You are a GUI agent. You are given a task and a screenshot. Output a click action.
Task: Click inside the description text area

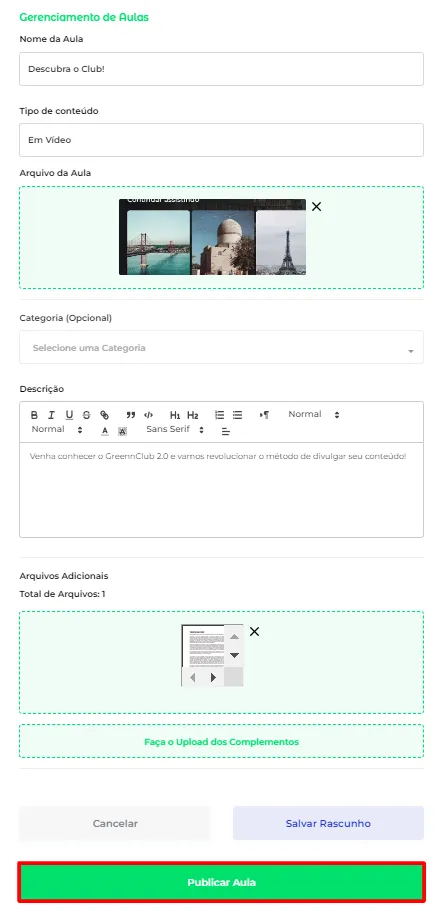(x=221, y=490)
